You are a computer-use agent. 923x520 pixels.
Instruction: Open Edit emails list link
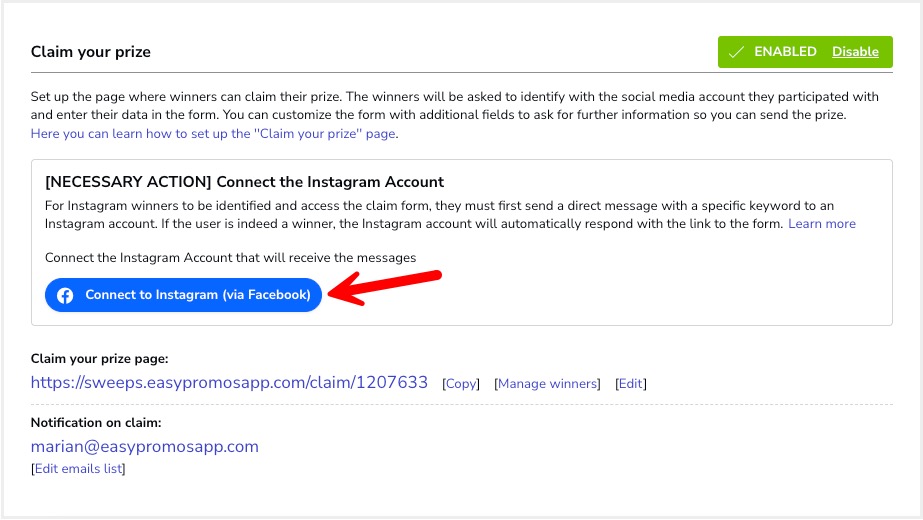coord(78,469)
